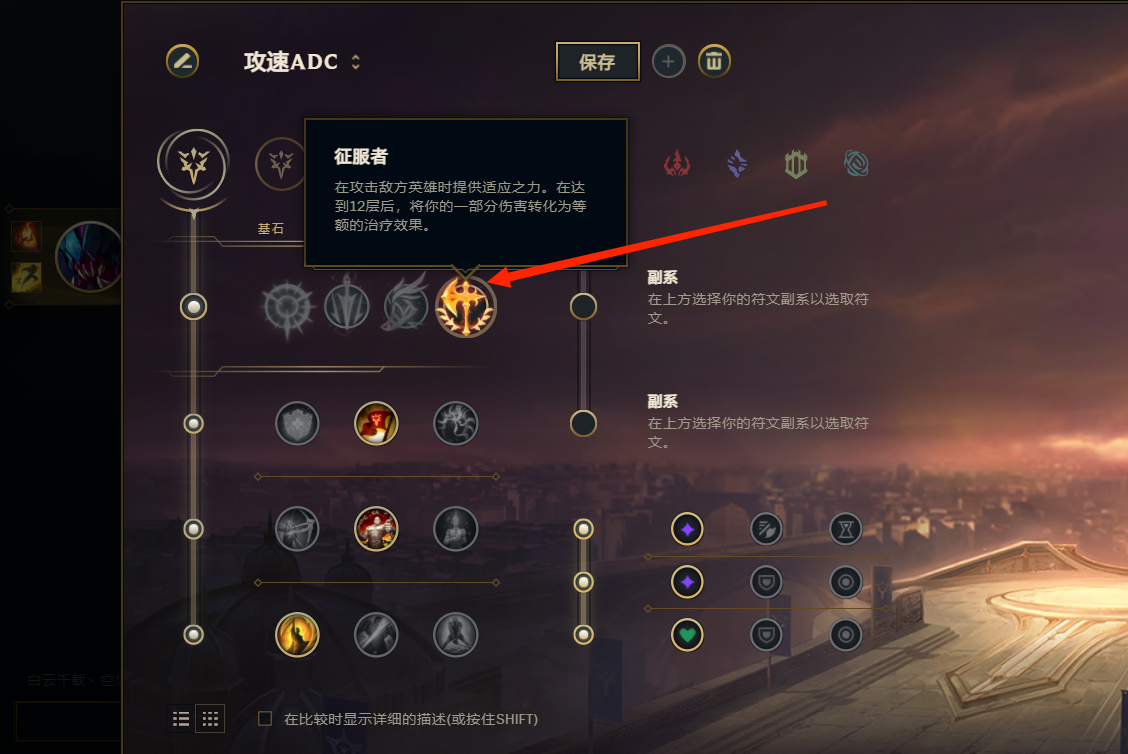Switch to the list view layout
Image resolution: width=1128 pixels, height=754 pixels.
click(x=181, y=719)
